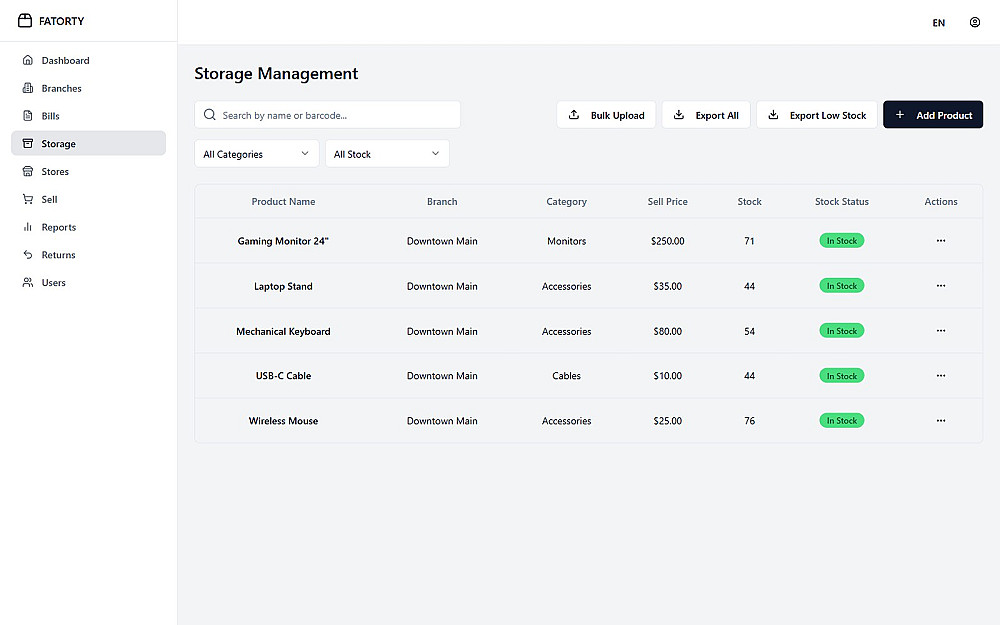Open actions menu for Wireless Mouse

(941, 420)
